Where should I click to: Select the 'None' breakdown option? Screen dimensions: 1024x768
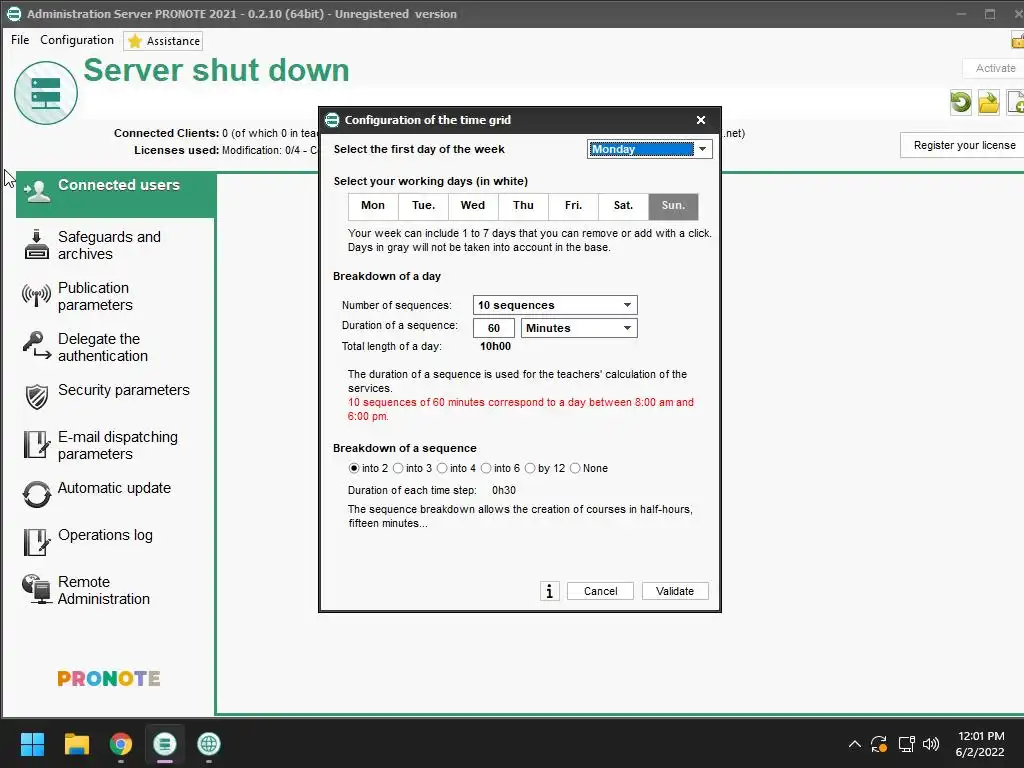(x=575, y=468)
